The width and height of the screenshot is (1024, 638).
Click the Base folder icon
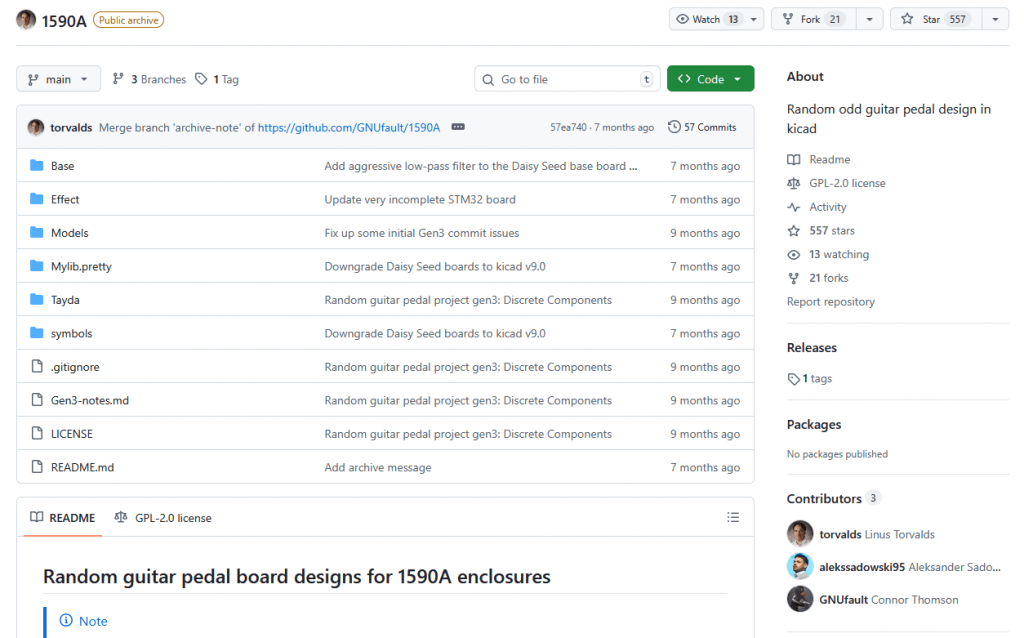click(37, 166)
